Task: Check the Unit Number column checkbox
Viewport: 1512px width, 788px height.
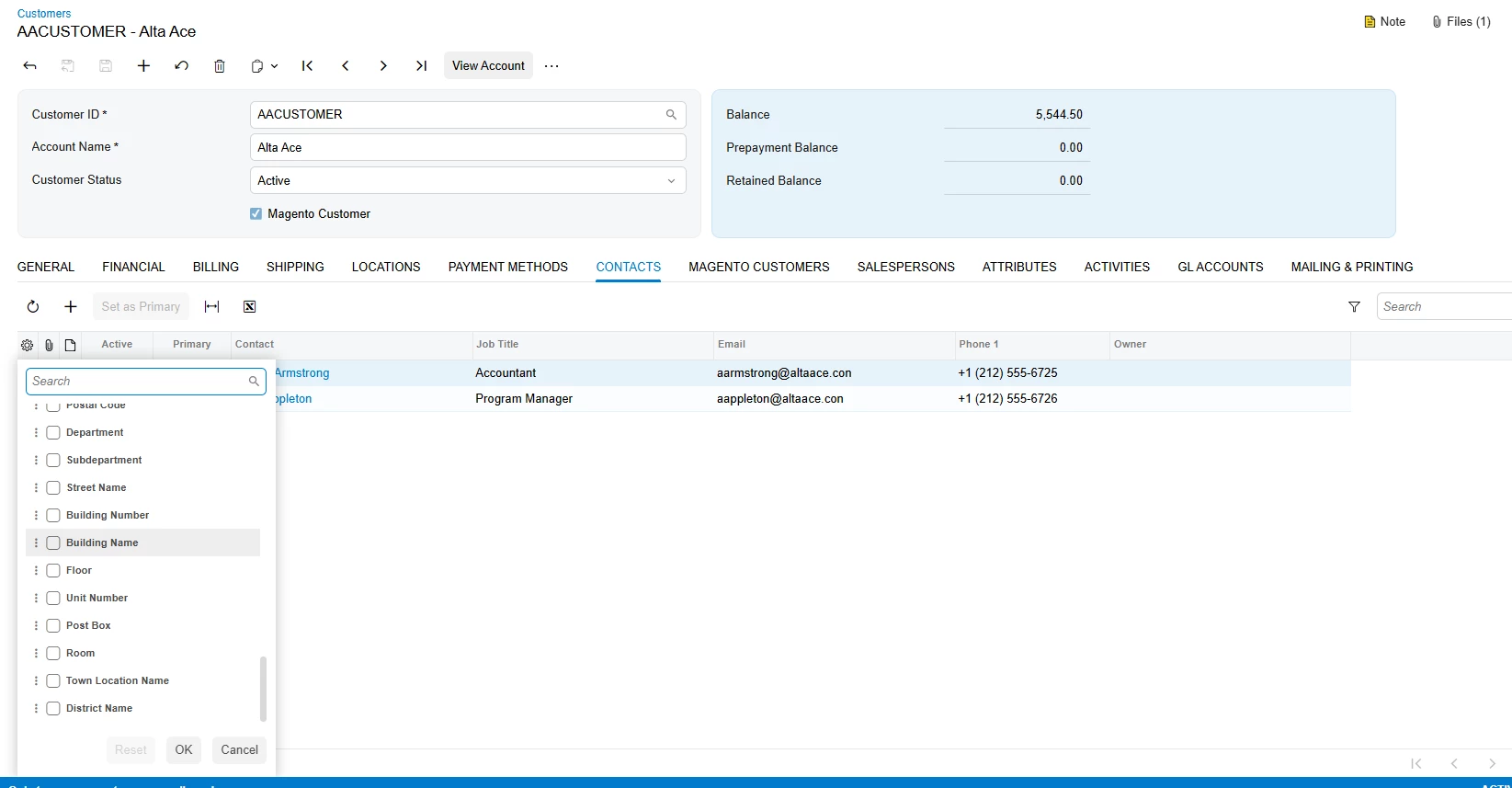Action: (53, 598)
